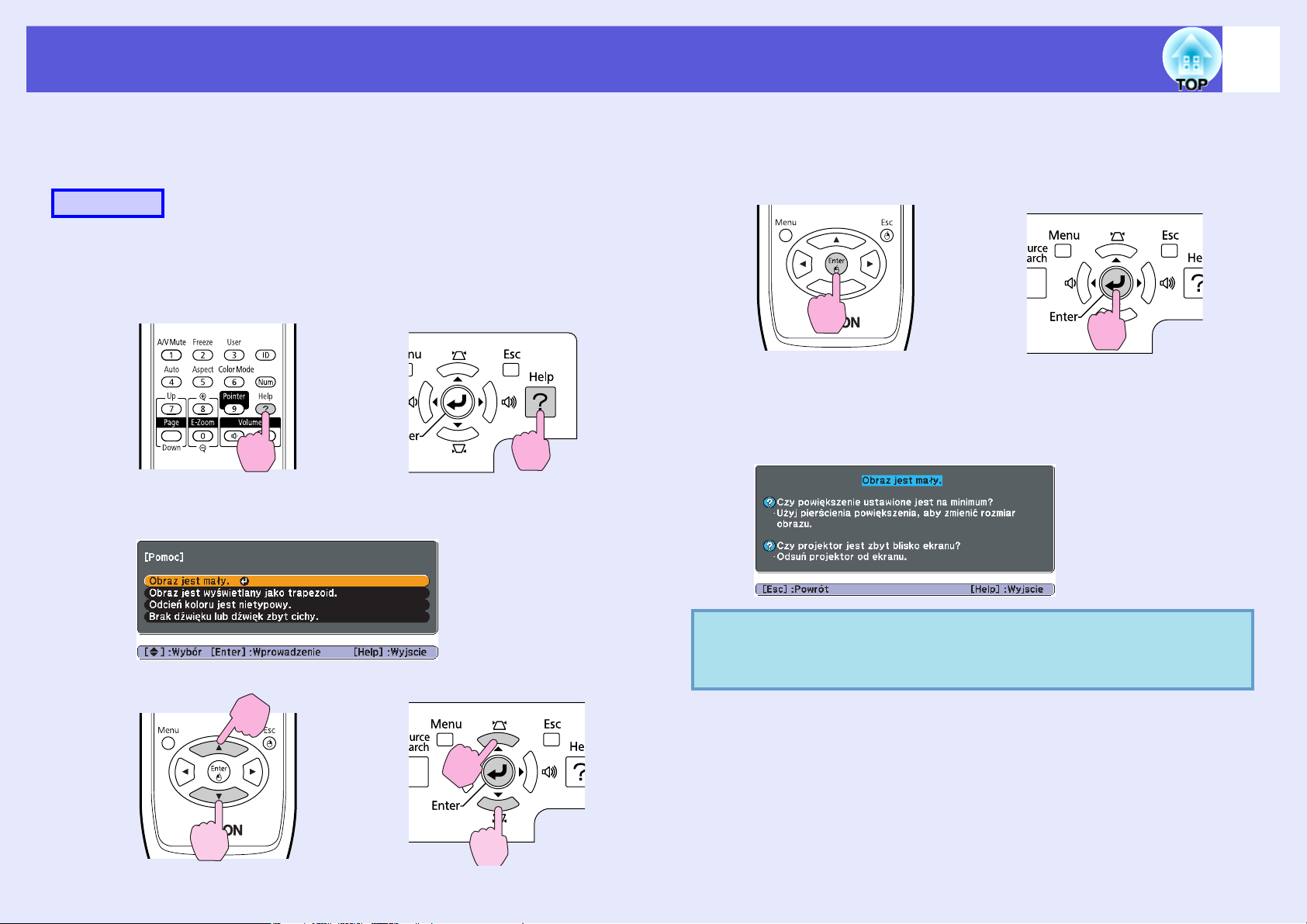Tap the Color Mode key numbered 6

click(233, 382)
